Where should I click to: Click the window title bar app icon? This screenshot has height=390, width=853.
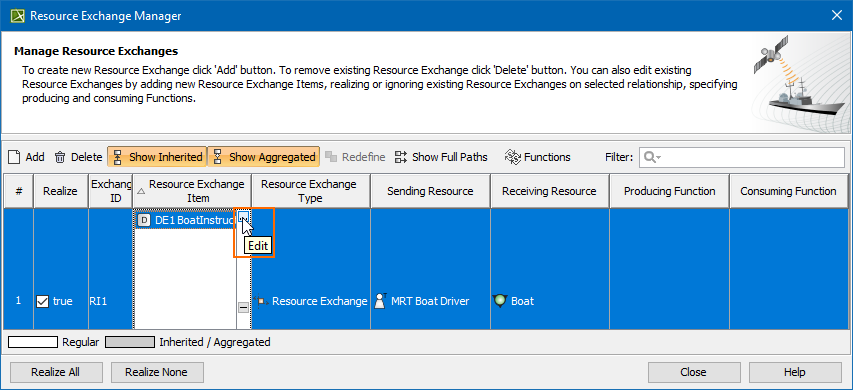(17, 16)
